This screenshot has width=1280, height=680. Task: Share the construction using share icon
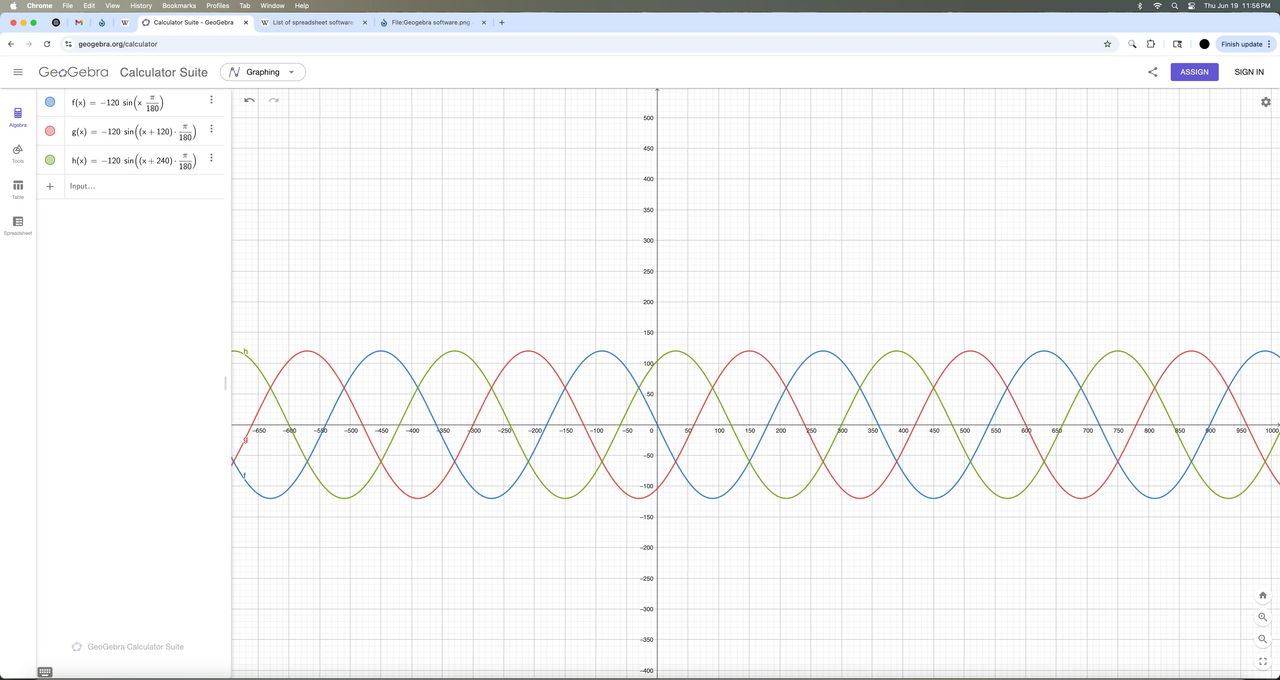tap(1153, 72)
